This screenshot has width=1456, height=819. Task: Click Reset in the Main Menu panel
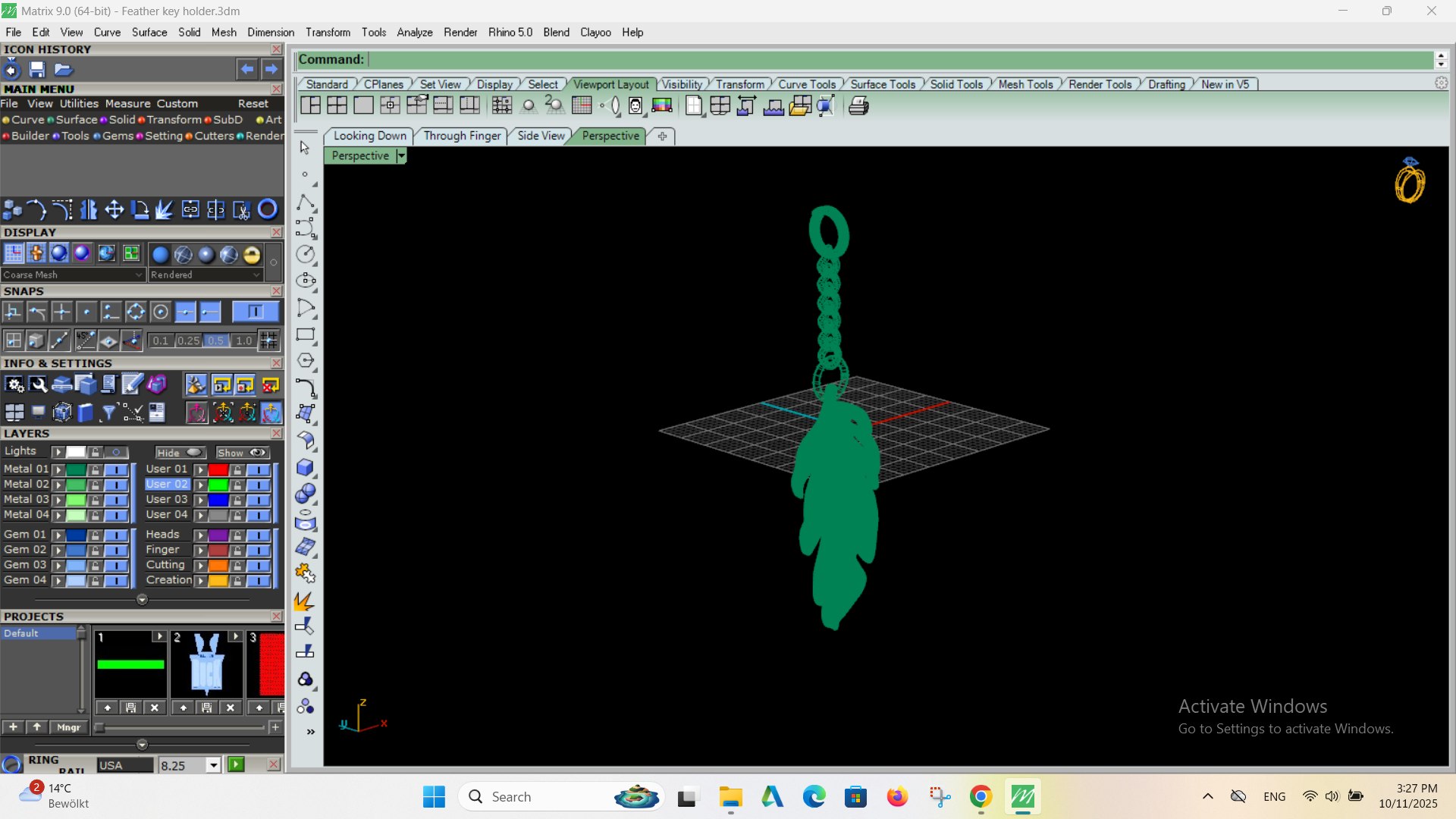(253, 104)
